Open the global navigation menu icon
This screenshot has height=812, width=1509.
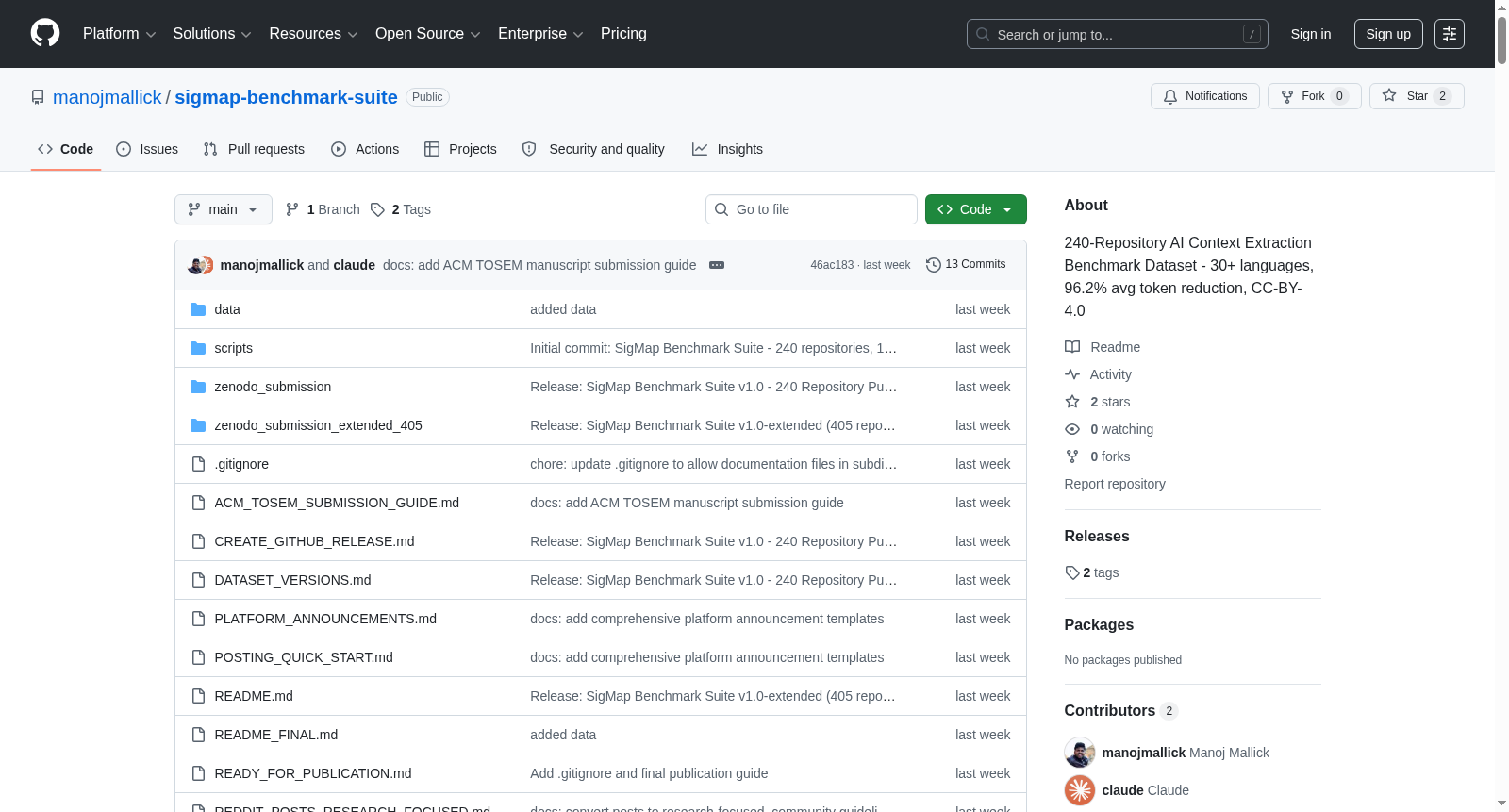[x=1450, y=34]
